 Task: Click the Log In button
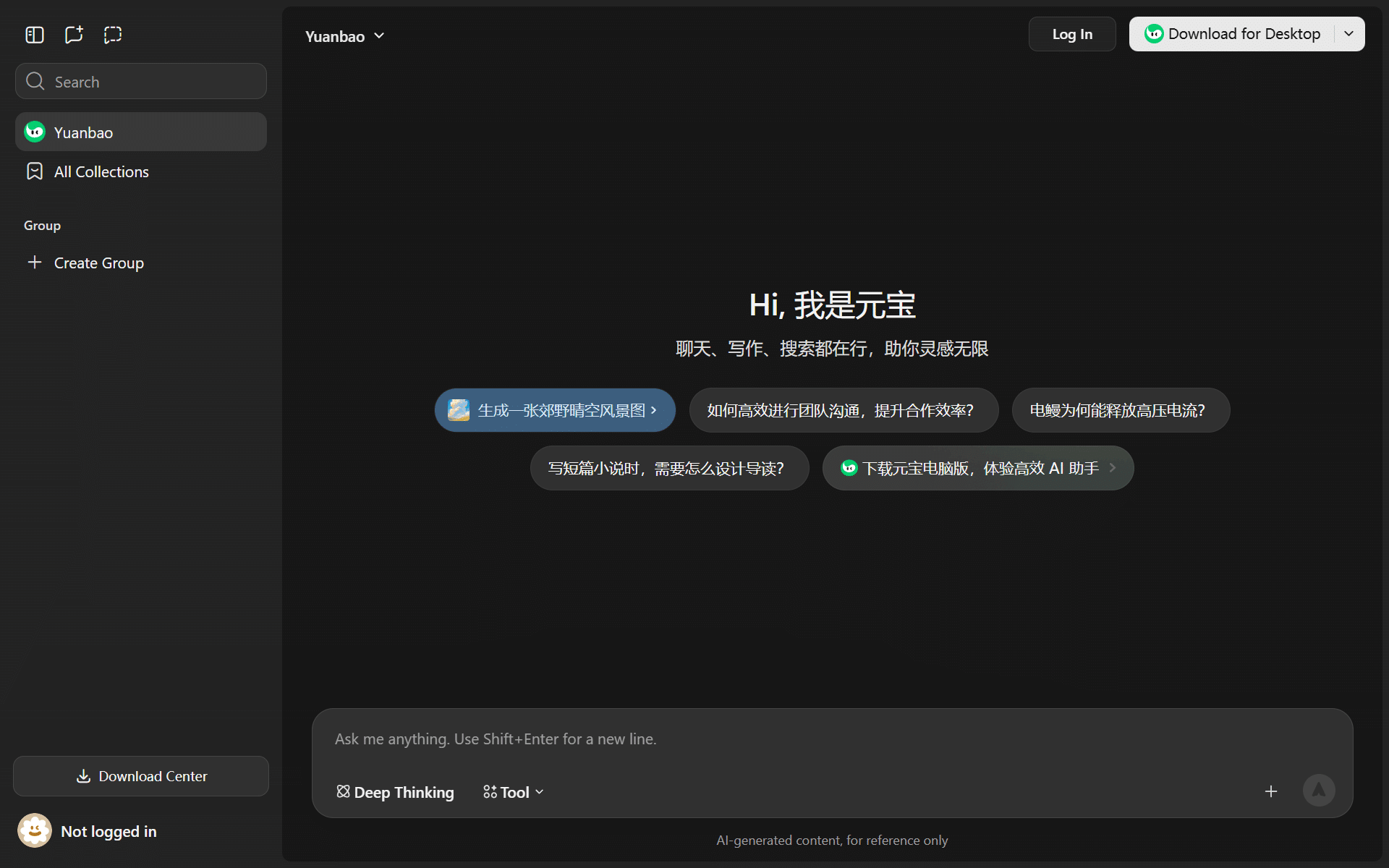coord(1072,34)
